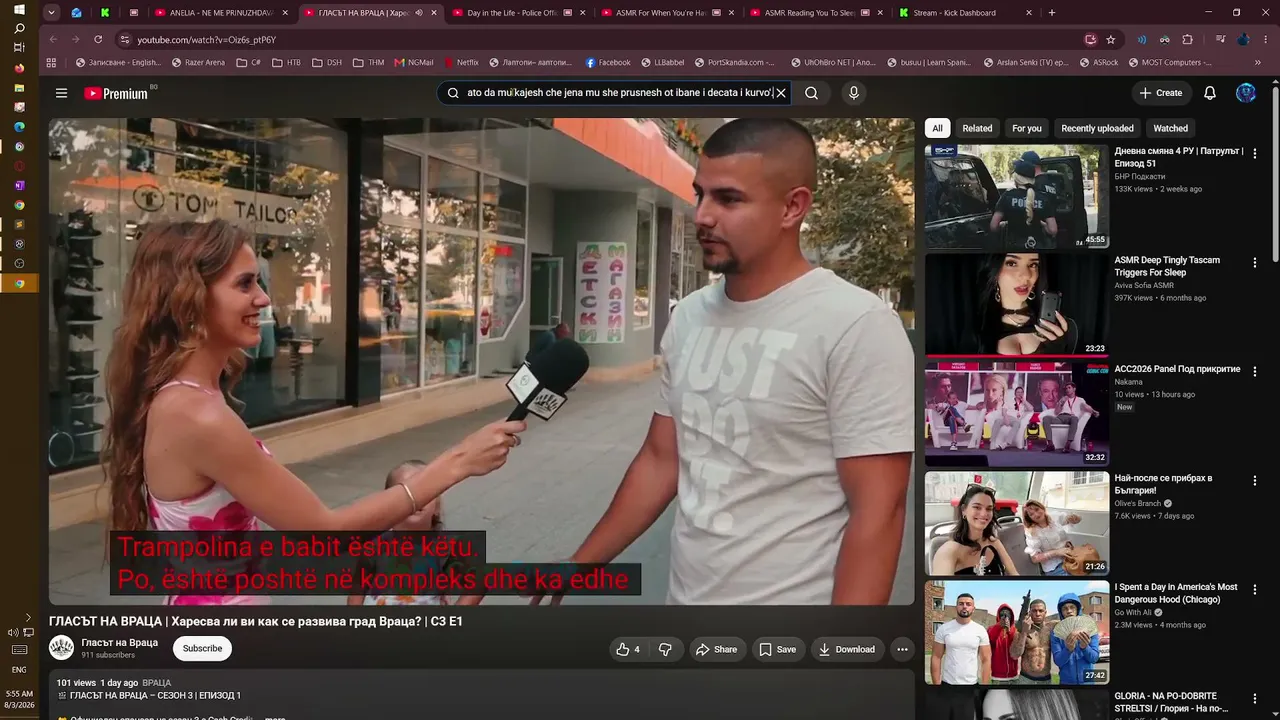
Task: Open Chrome media controls icon
Action: [x=1221, y=39]
